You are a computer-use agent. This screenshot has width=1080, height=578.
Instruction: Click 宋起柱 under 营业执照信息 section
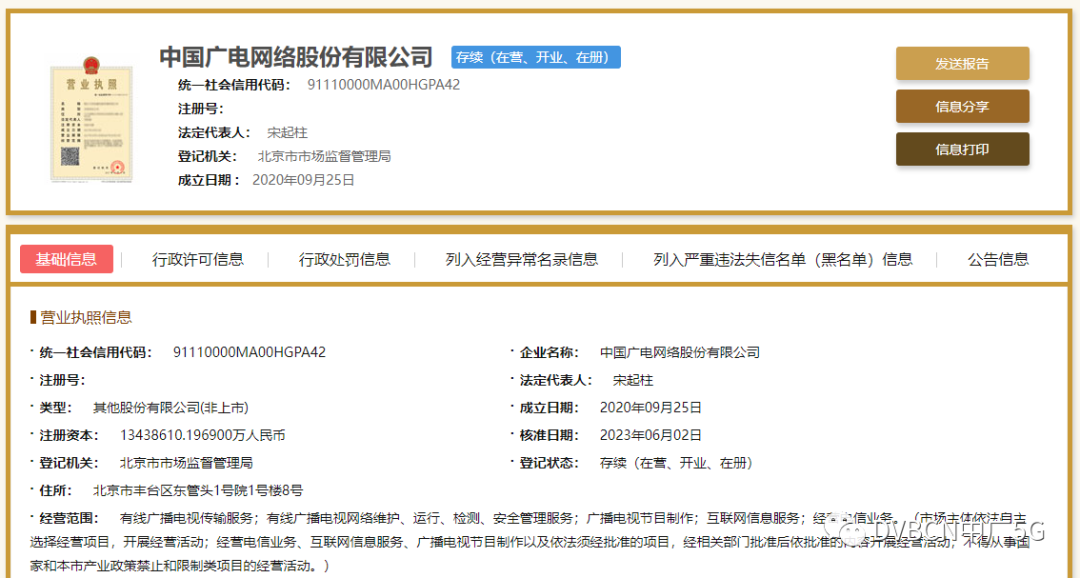[x=633, y=380]
